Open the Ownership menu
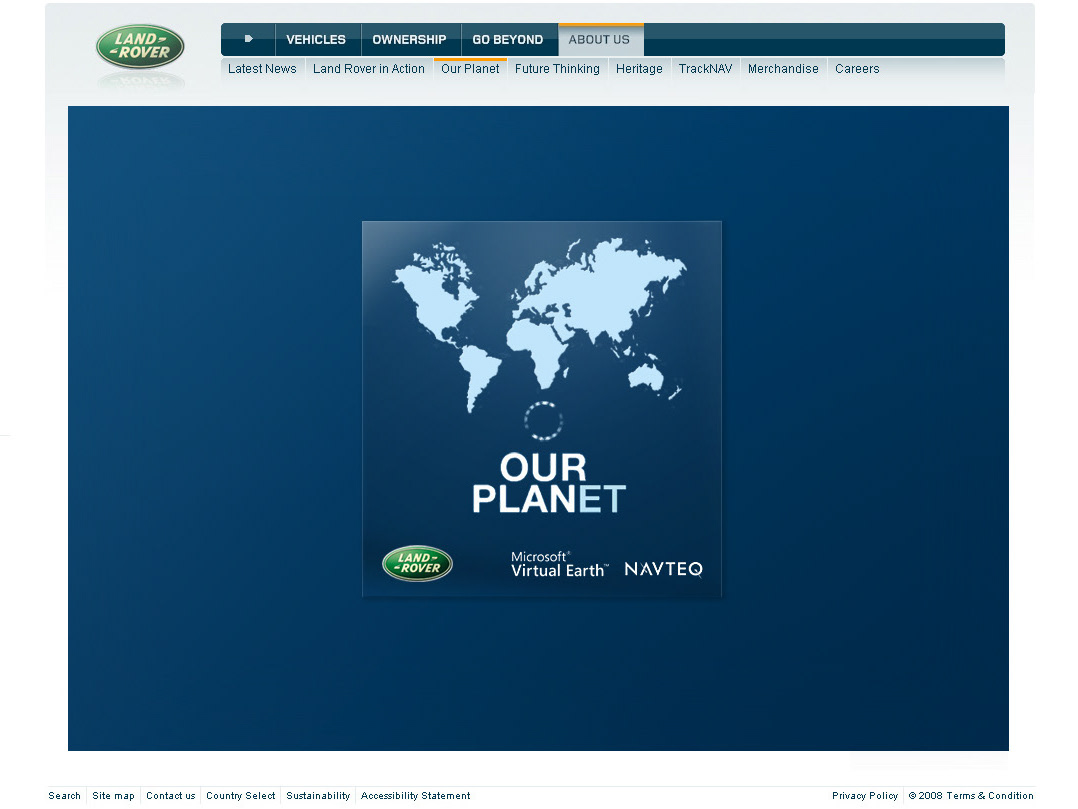Screen dimensions: 1078x809 point(410,40)
